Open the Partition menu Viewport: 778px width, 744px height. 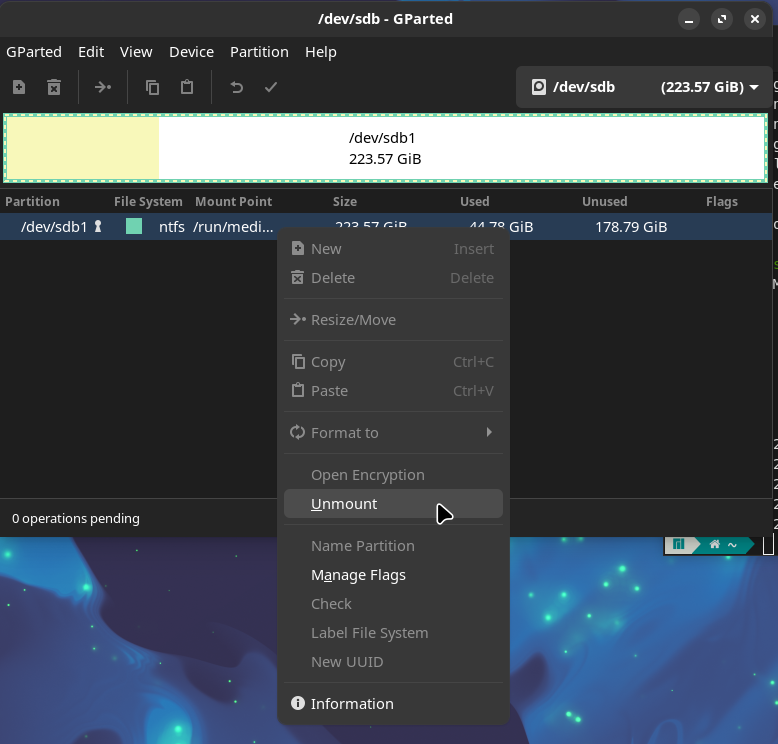click(259, 52)
